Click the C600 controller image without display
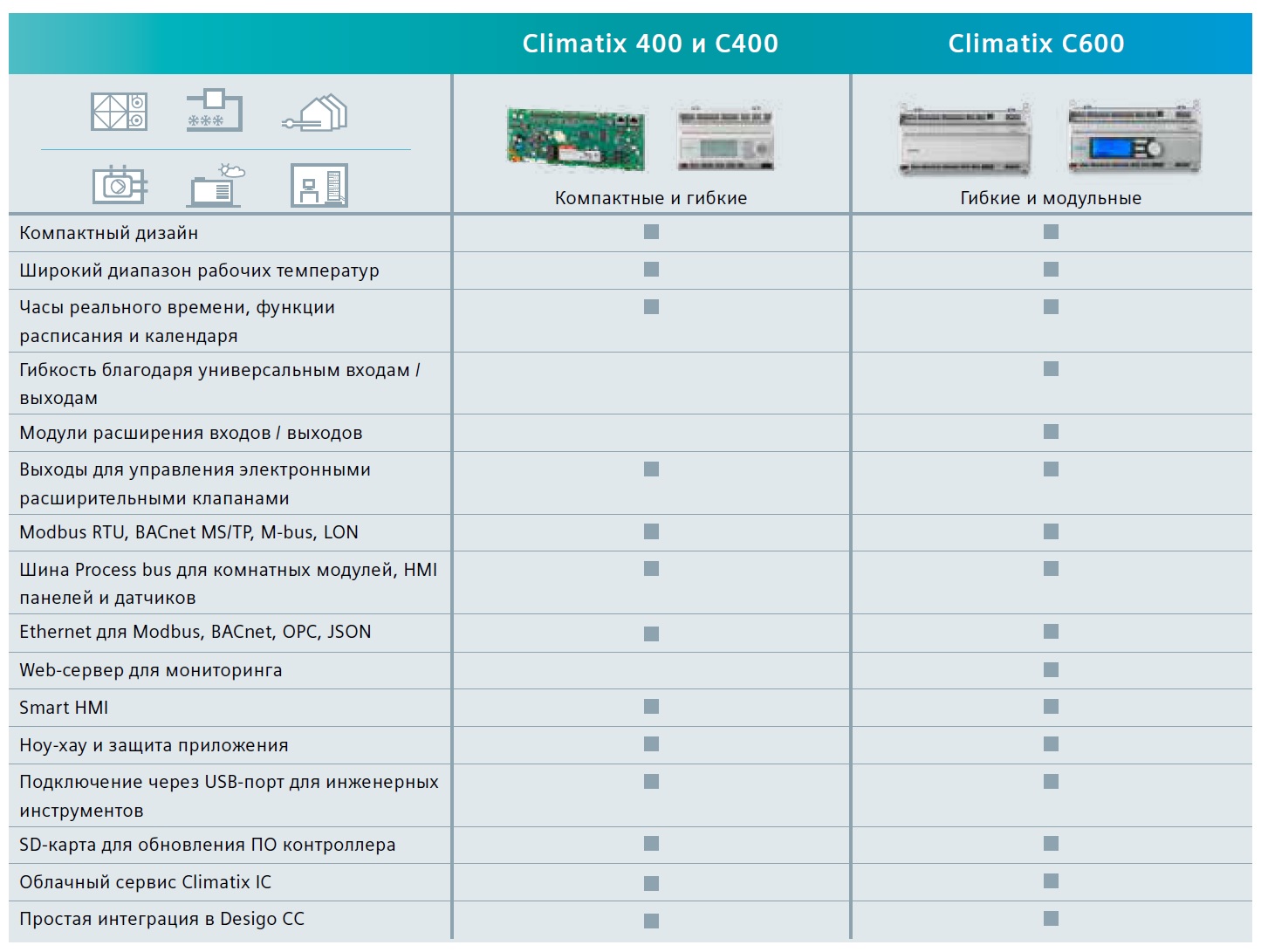Screen dimensions: 1261x952 (x=964, y=138)
